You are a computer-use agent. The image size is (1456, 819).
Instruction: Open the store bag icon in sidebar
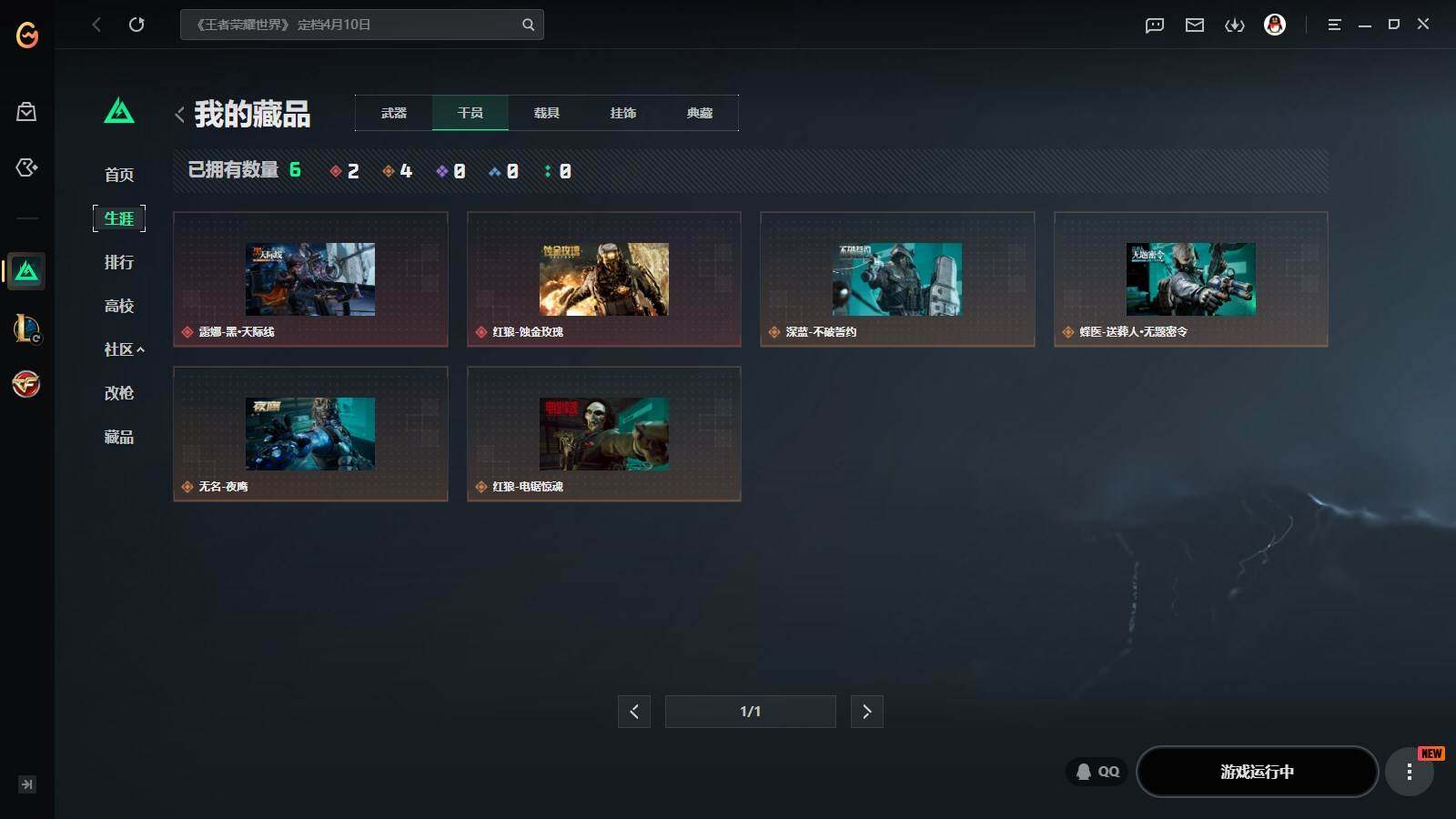tap(26, 112)
